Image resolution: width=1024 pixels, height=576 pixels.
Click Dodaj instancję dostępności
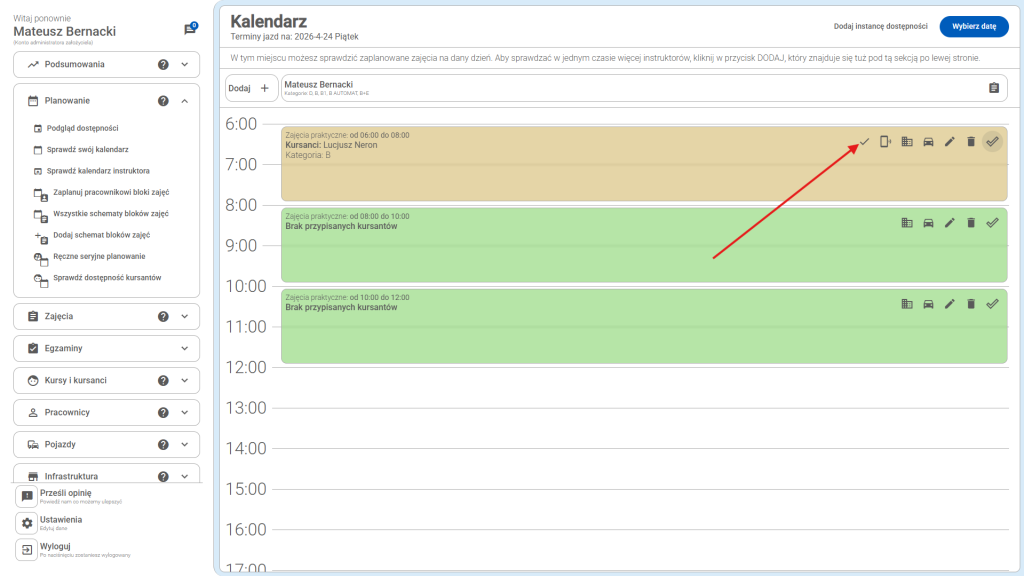click(881, 27)
